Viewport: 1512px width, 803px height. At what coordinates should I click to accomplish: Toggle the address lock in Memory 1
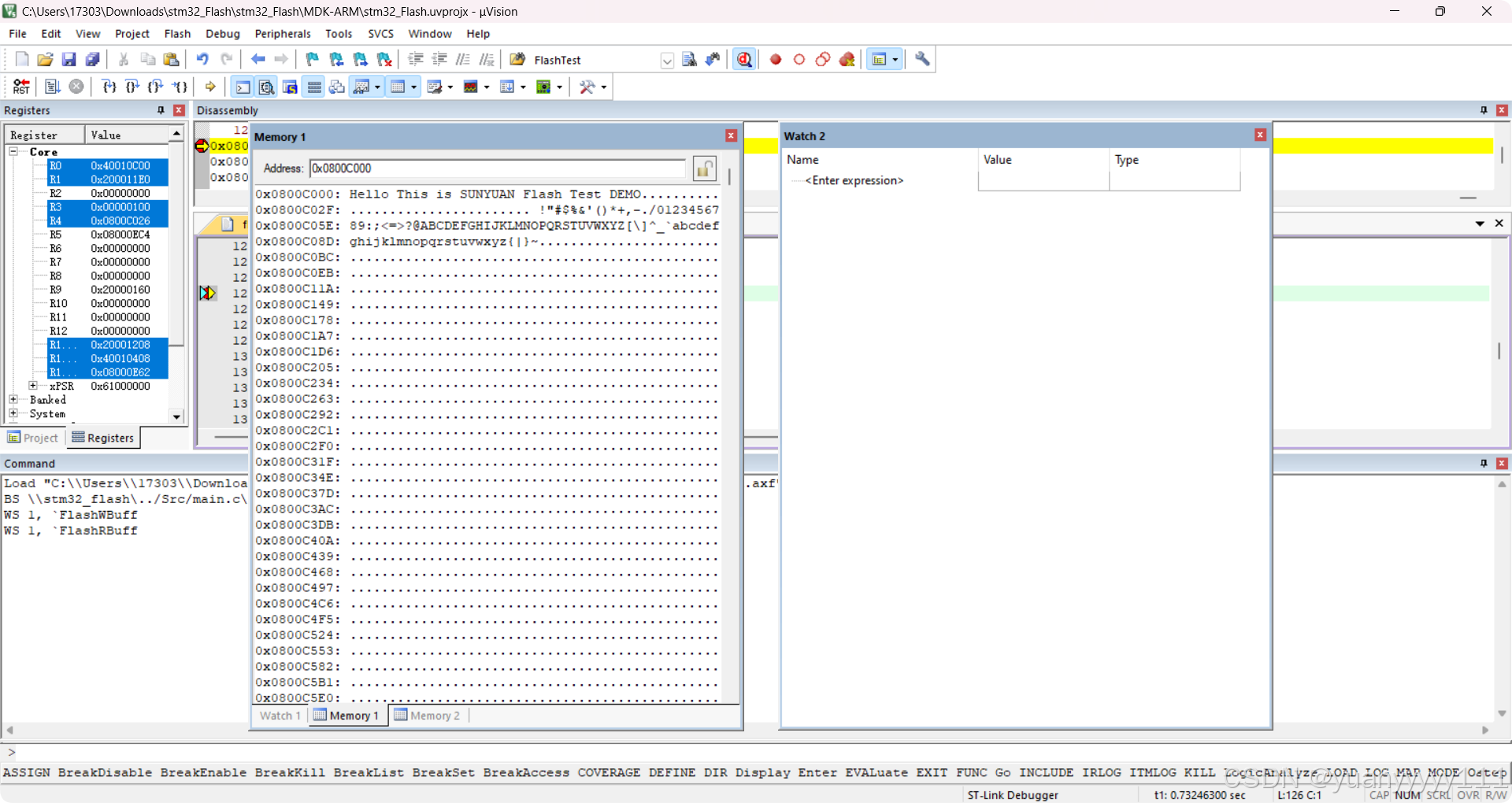[705, 168]
